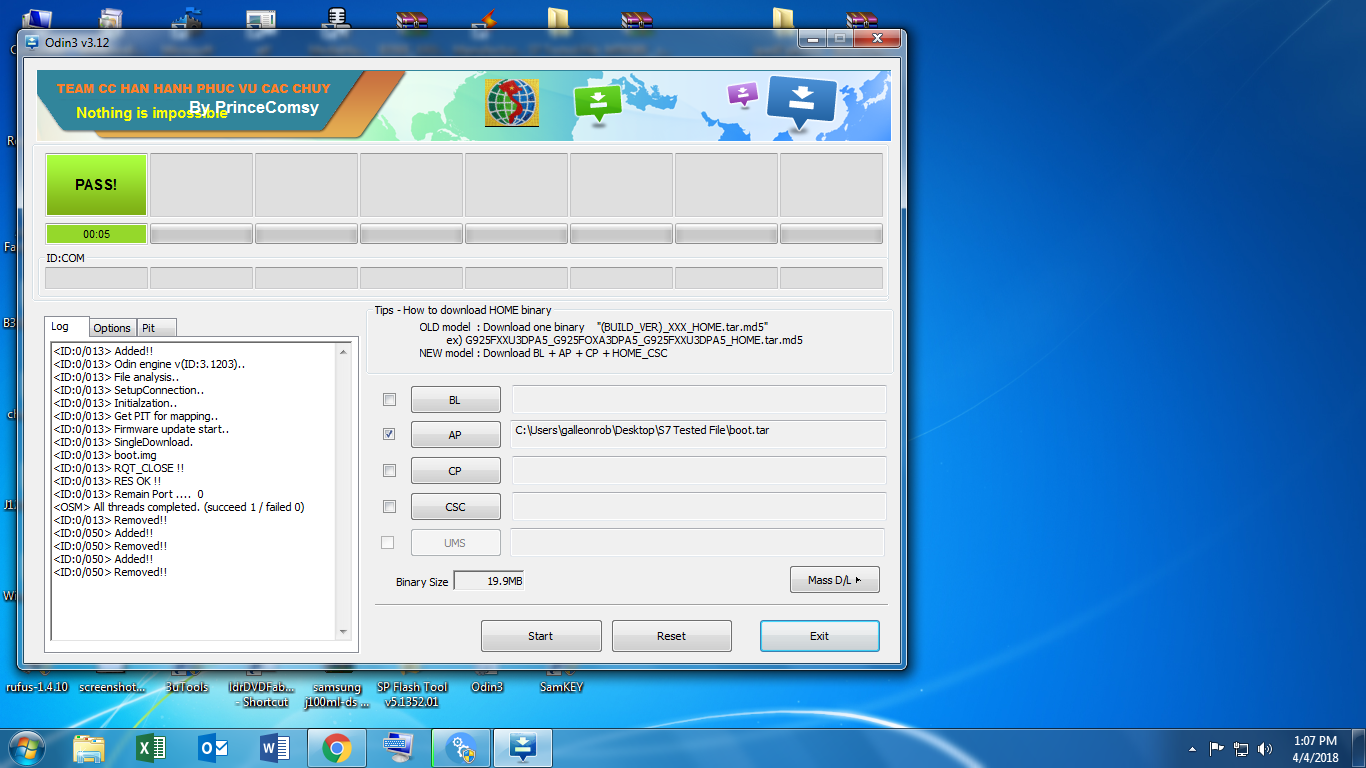Open Windows Explorer from the taskbar

pyautogui.click(x=89, y=747)
